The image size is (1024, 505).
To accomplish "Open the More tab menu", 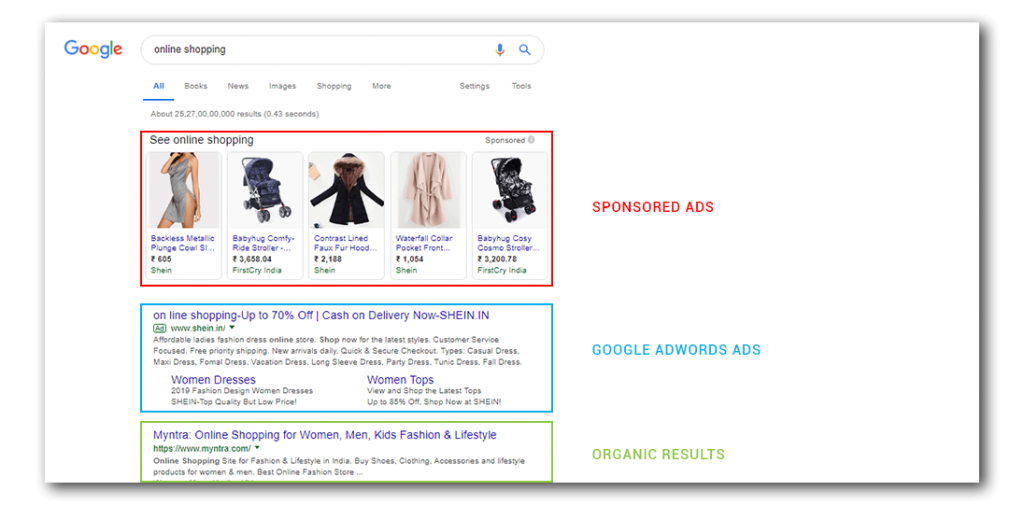I will coord(381,86).
